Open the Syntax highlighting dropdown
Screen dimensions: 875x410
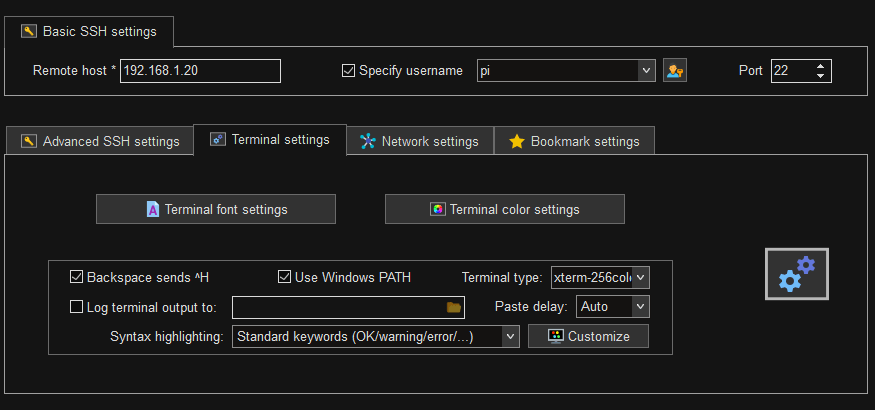pyautogui.click(x=510, y=336)
